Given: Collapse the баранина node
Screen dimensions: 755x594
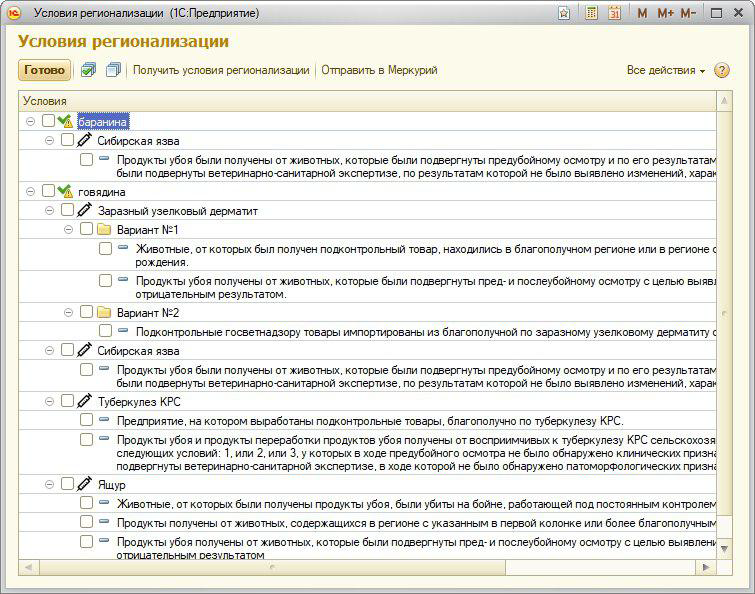Looking at the screenshot, I should 30,122.
